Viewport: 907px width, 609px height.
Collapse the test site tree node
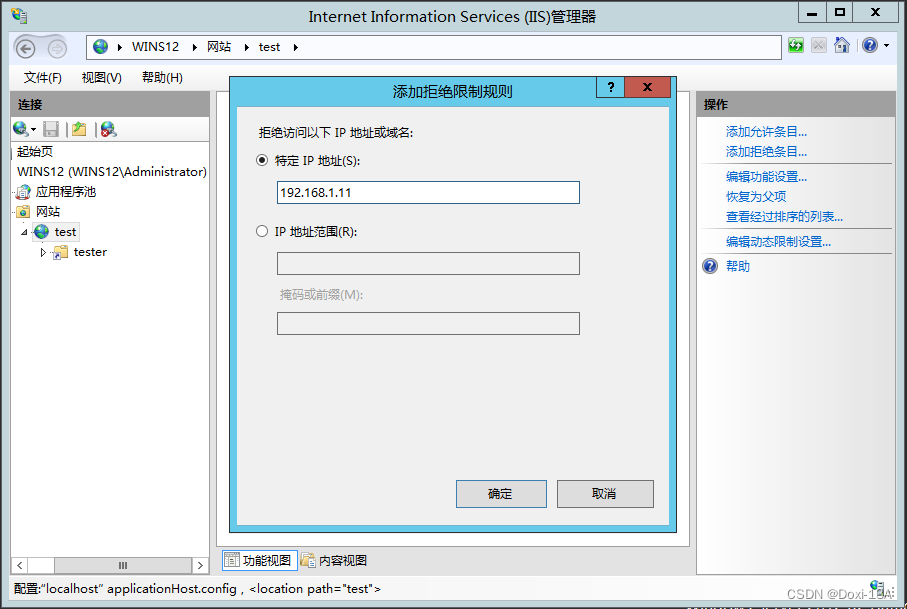point(24,232)
